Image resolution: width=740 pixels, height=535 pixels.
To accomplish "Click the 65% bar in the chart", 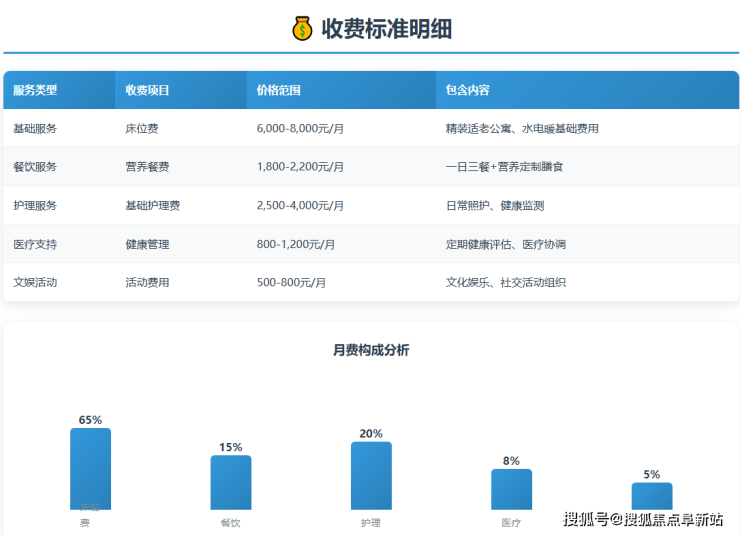I will coord(90,468).
